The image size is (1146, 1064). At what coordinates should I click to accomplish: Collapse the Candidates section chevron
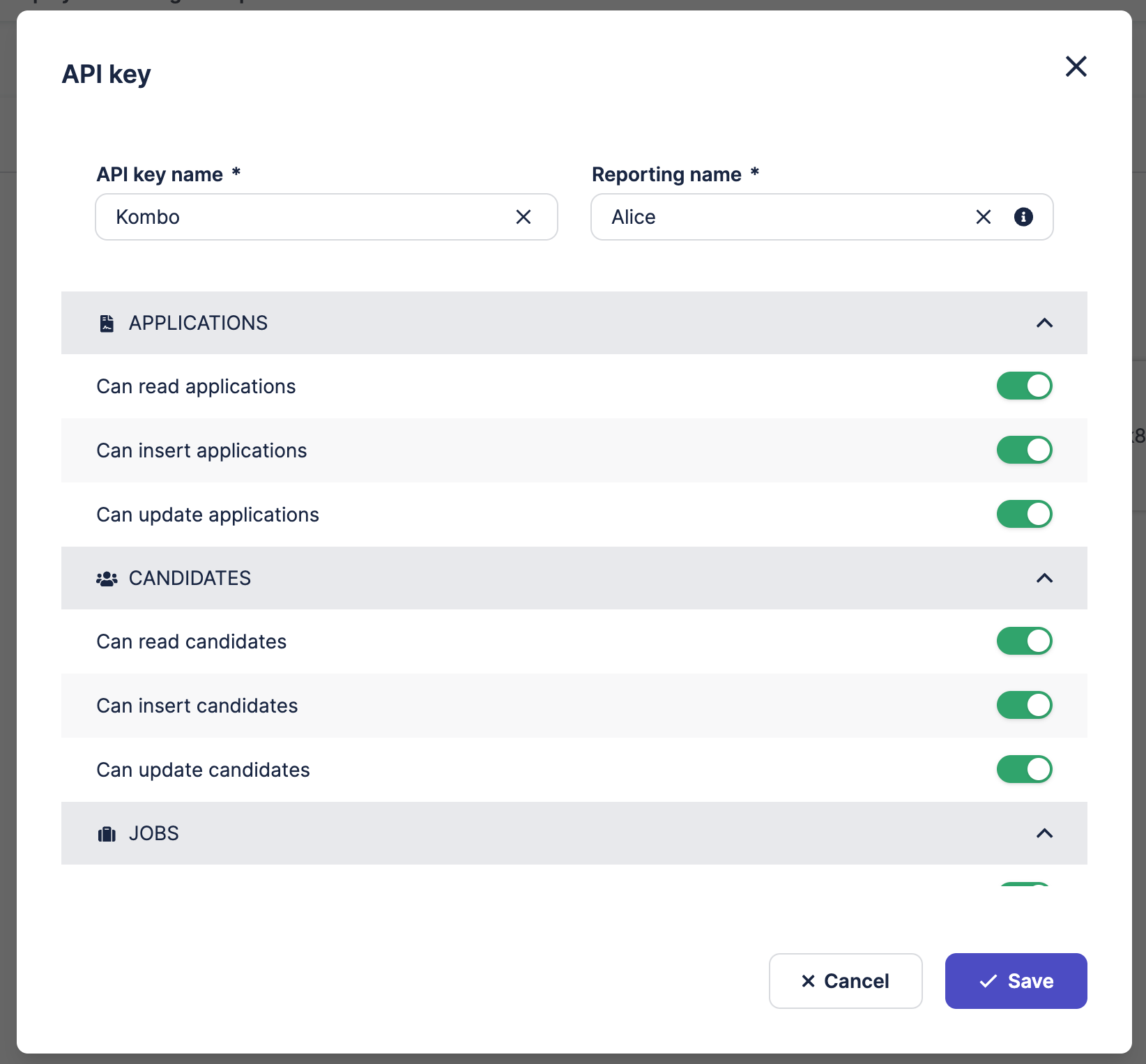point(1044,578)
